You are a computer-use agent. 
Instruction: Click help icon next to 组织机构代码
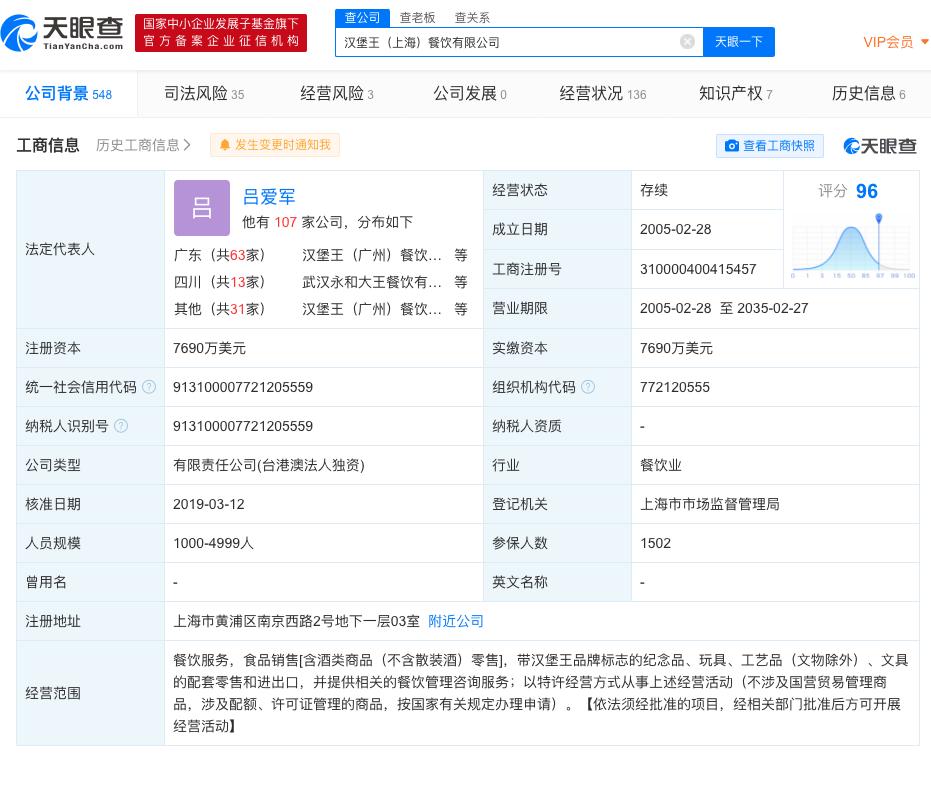coord(588,387)
